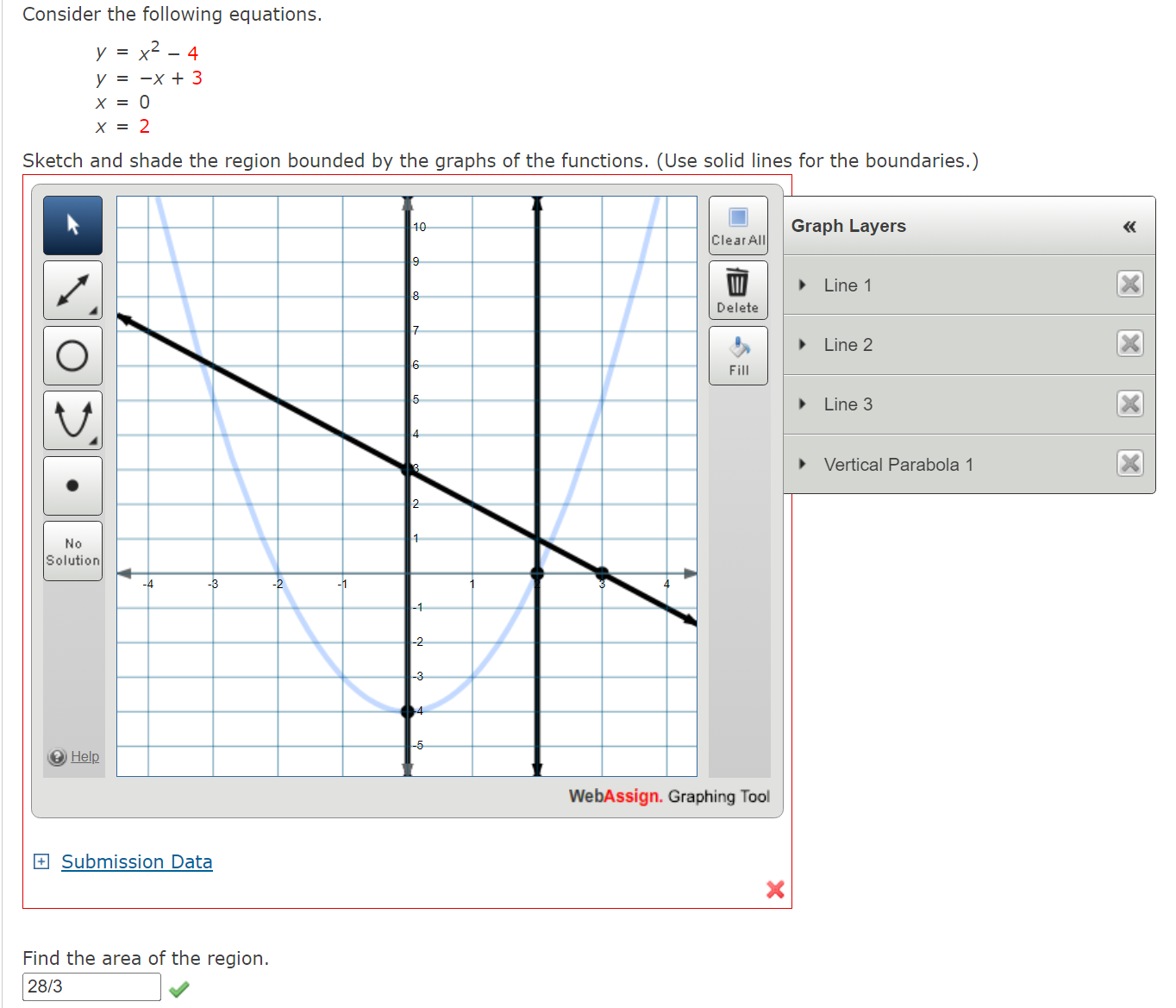1176x1008 pixels.
Task: Delete the Line 3 layer
Action: point(1129,404)
